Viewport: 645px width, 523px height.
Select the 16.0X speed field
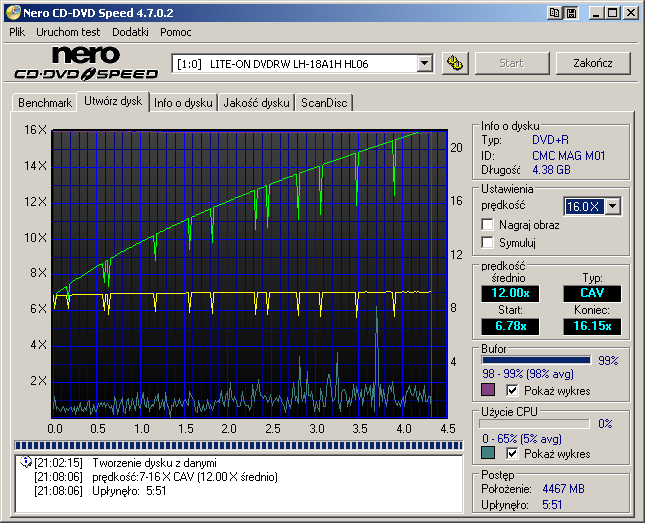click(x=585, y=206)
